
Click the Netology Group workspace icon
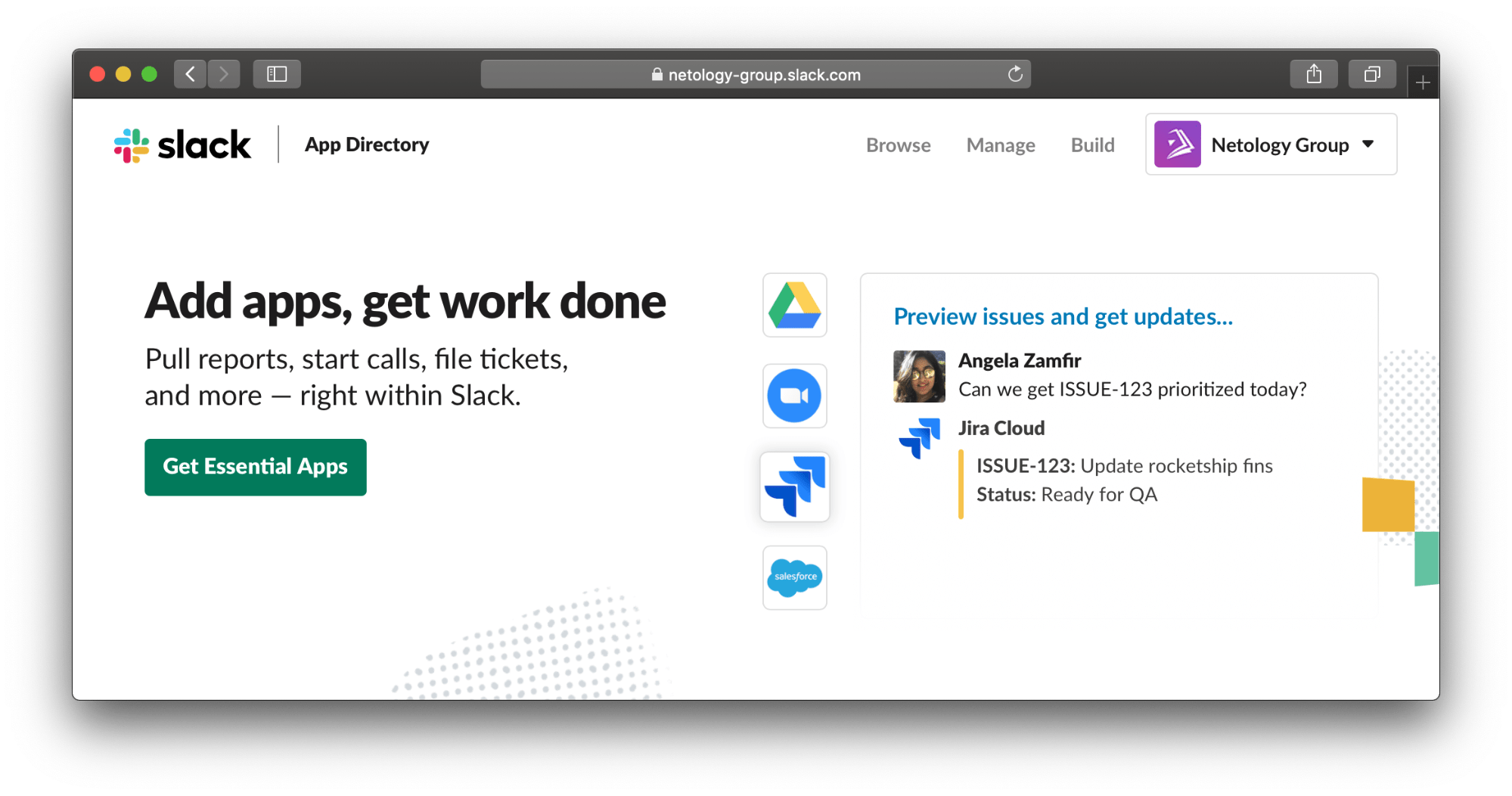1177,144
